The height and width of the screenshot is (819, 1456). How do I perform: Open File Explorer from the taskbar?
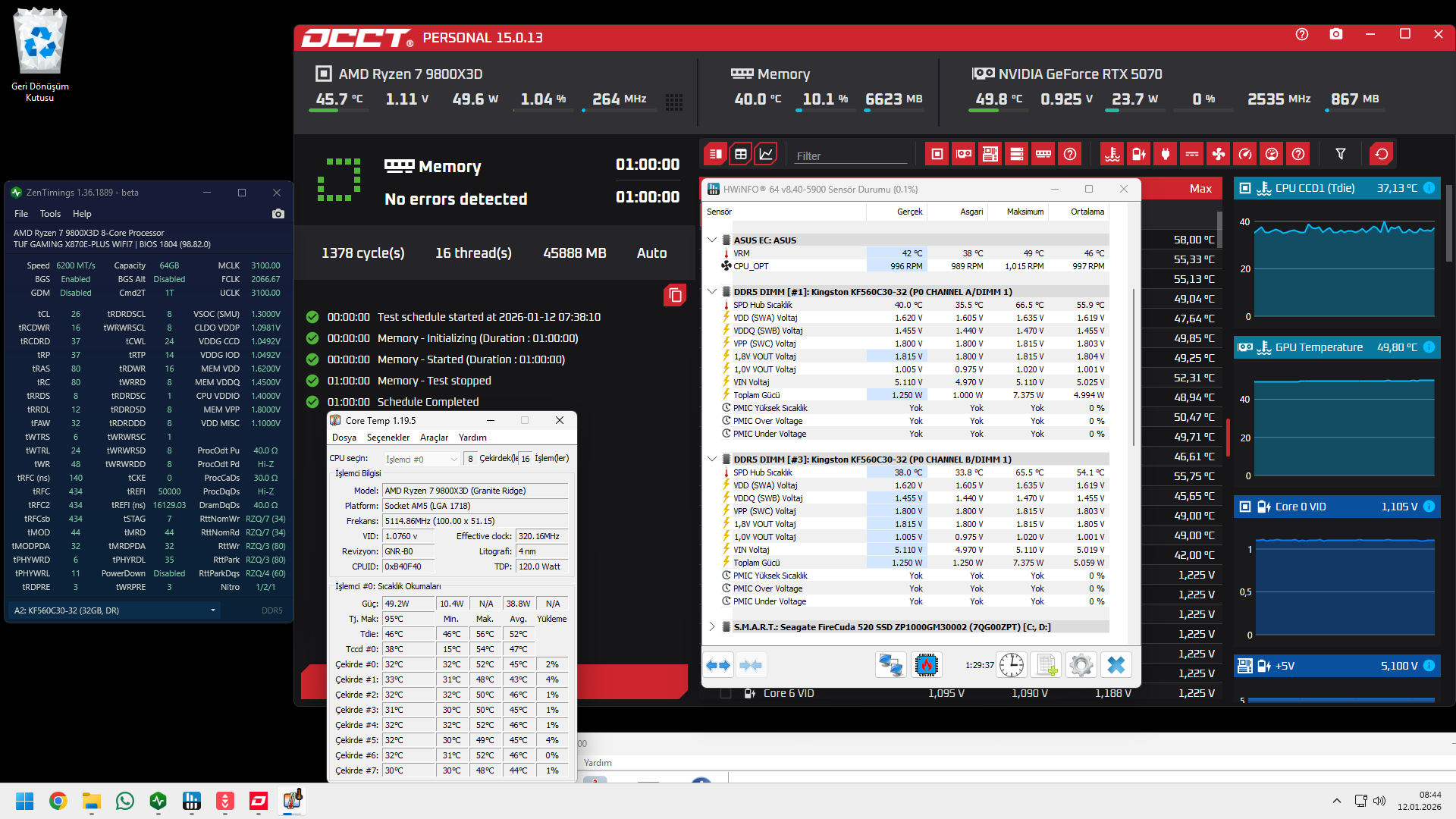[x=92, y=801]
